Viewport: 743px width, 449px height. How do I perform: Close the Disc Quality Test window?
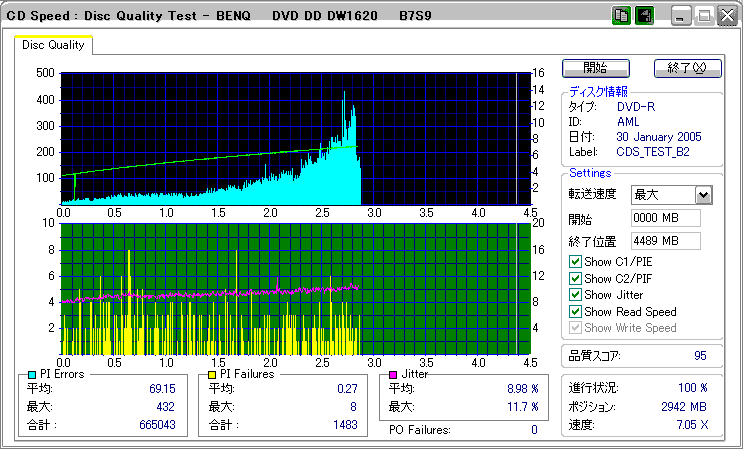click(x=727, y=17)
